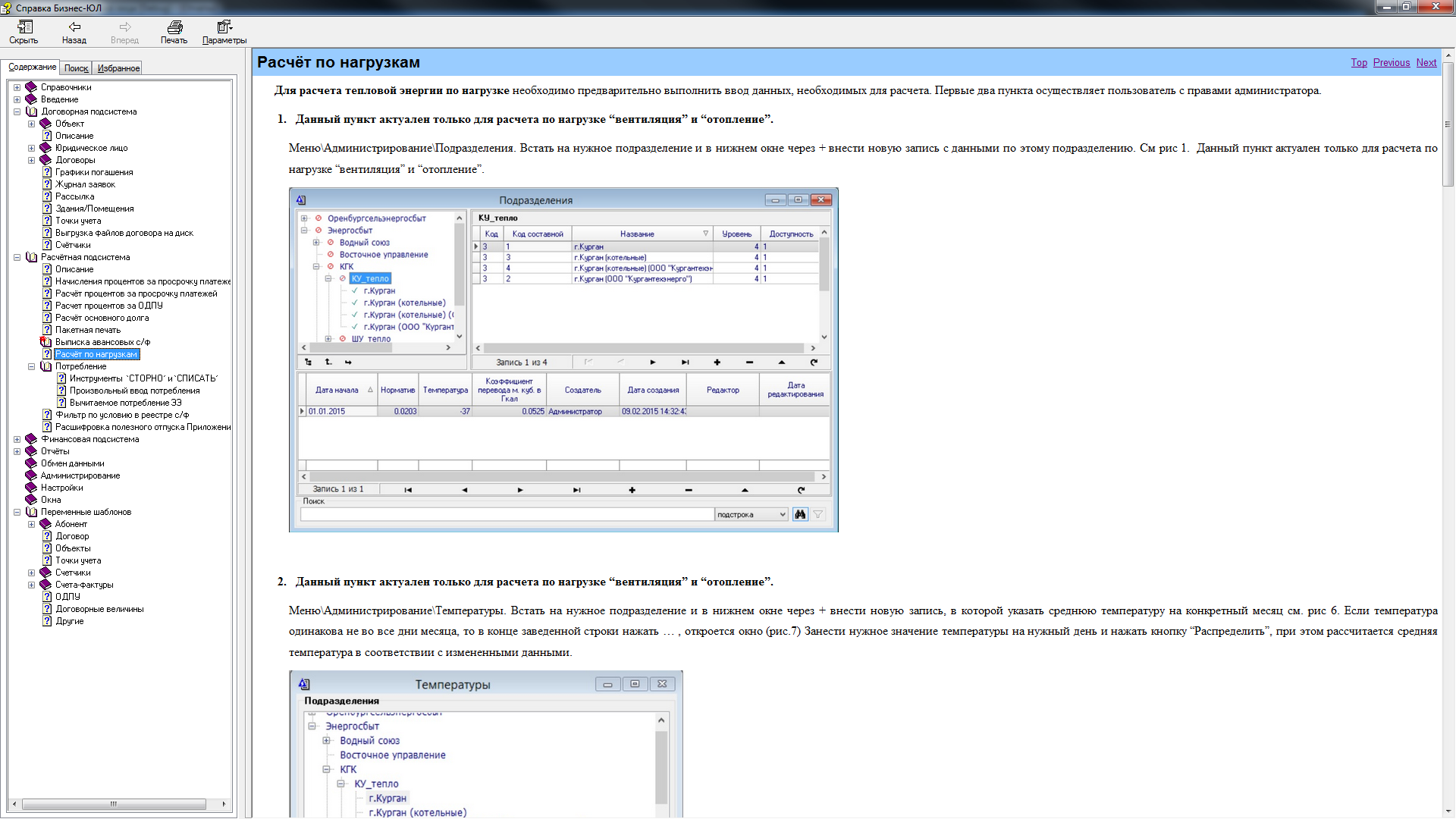Select Расшифровка полезного отпуска topic
1456x819 pixels.
pos(143,427)
